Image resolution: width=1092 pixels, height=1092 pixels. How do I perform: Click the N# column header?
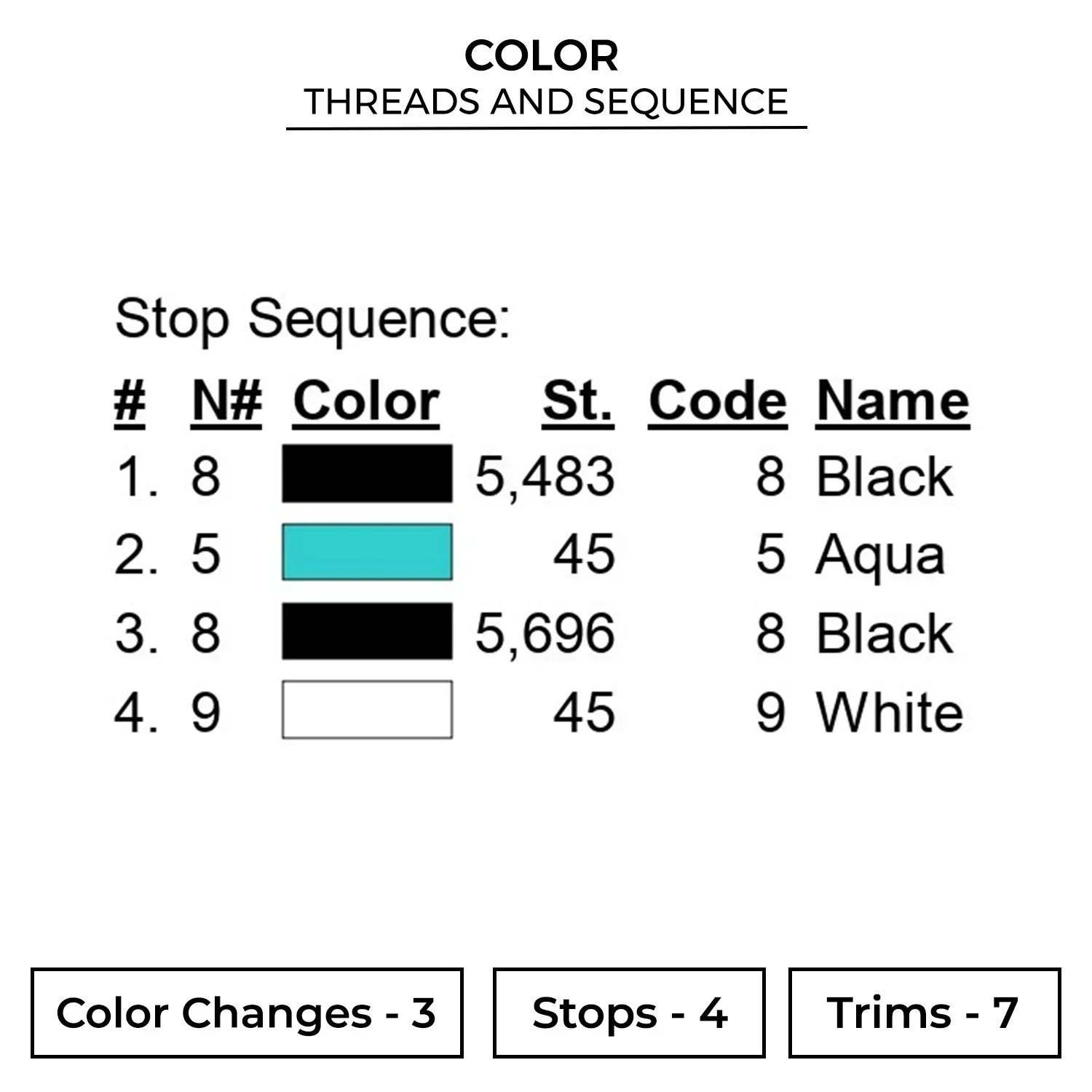[226, 402]
